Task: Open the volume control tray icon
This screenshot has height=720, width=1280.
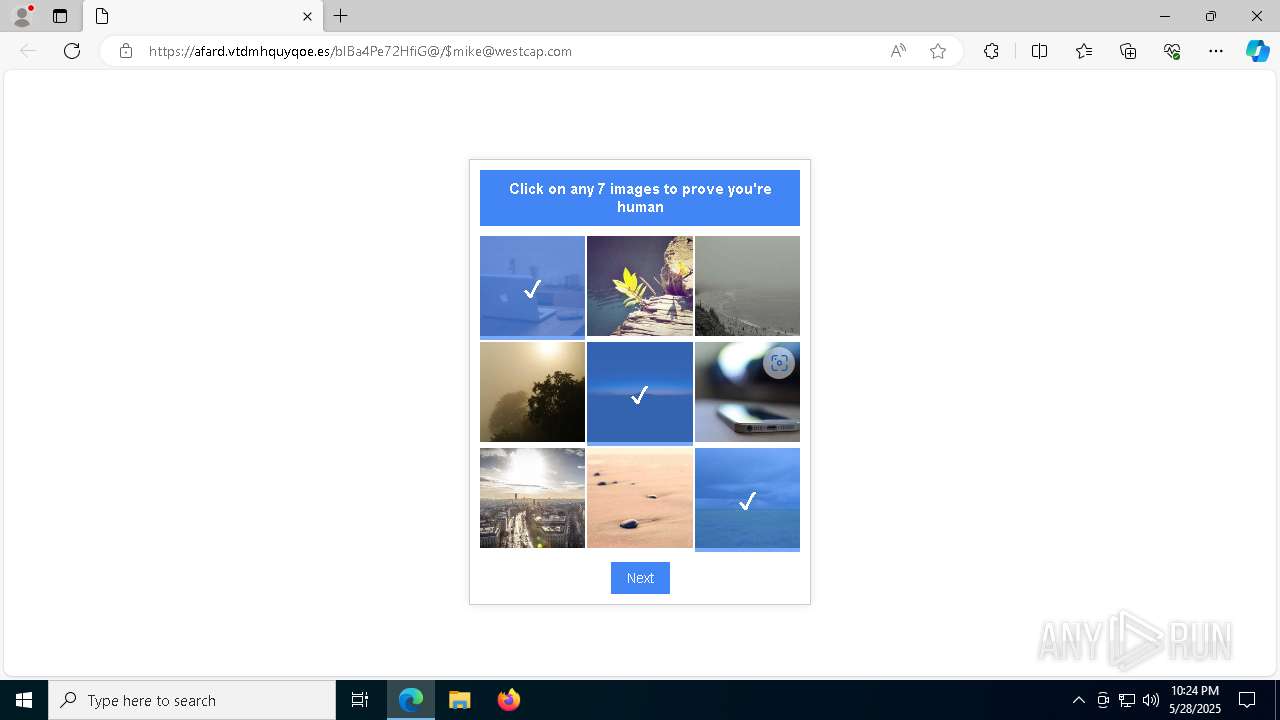Action: pyautogui.click(x=1151, y=700)
